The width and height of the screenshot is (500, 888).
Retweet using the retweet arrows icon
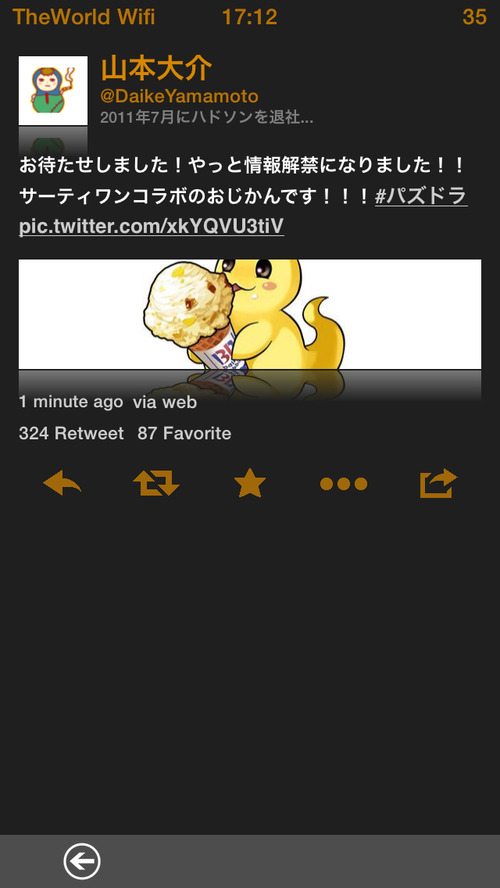click(156, 484)
